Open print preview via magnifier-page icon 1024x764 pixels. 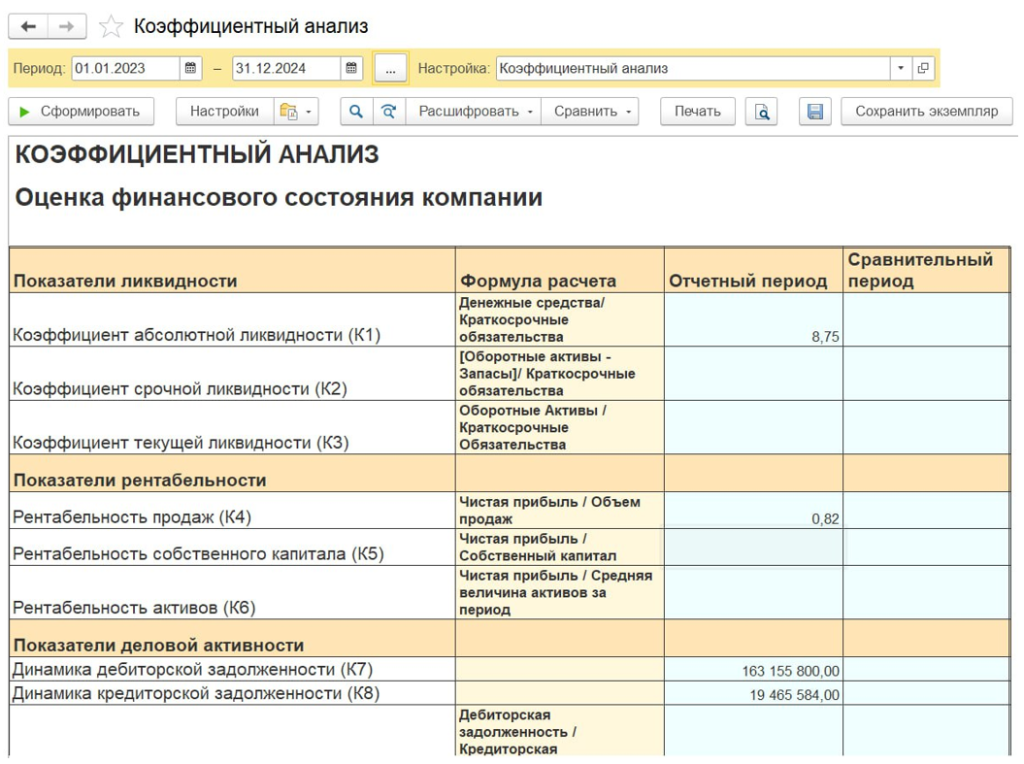click(x=762, y=111)
